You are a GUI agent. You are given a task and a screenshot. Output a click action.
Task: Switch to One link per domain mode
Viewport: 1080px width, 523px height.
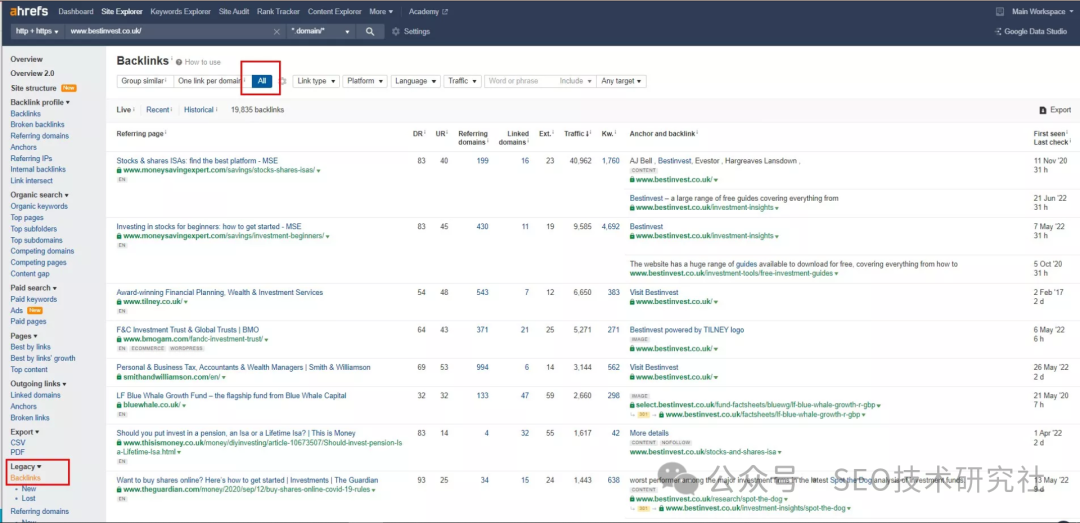pos(209,81)
